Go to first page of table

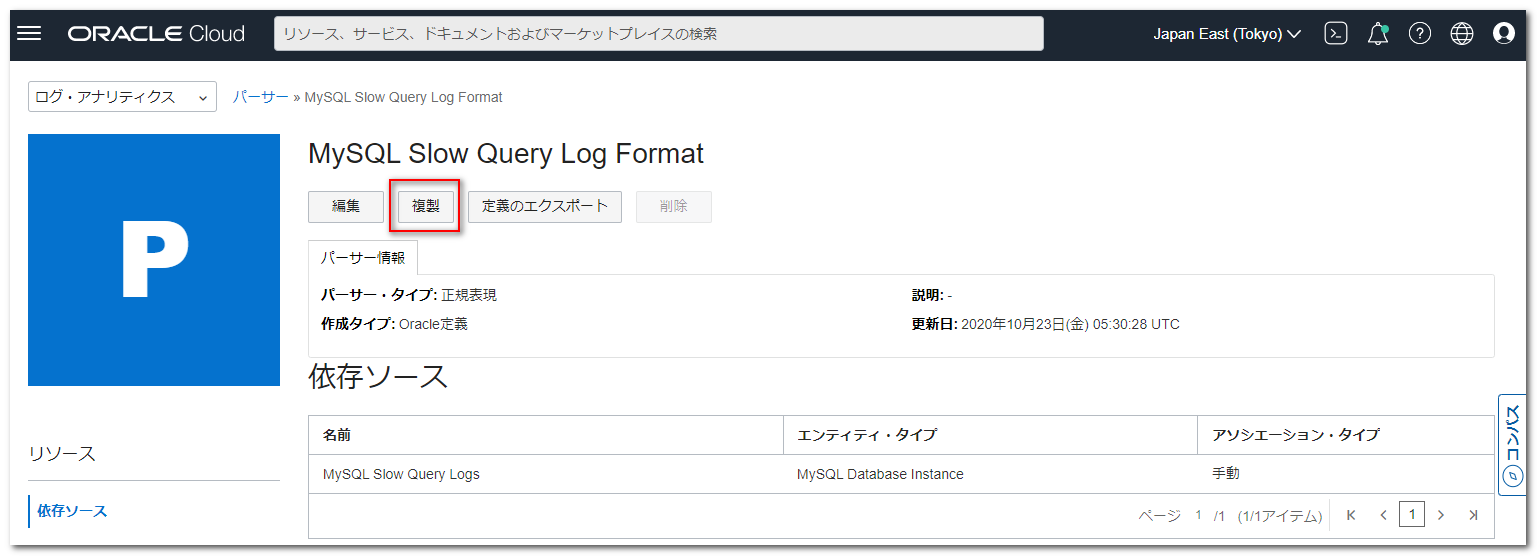click(x=1351, y=515)
